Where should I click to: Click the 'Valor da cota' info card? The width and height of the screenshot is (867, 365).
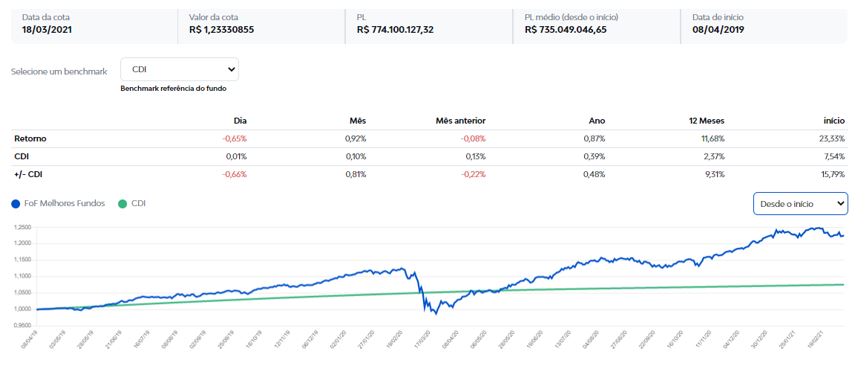click(x=261, y=26)
